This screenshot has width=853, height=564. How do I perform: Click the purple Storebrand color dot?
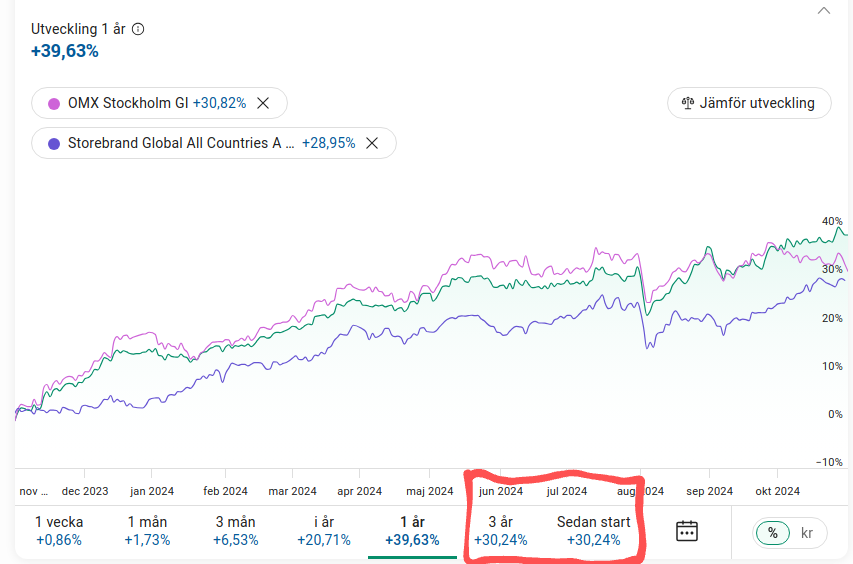(x=54, y=144)
